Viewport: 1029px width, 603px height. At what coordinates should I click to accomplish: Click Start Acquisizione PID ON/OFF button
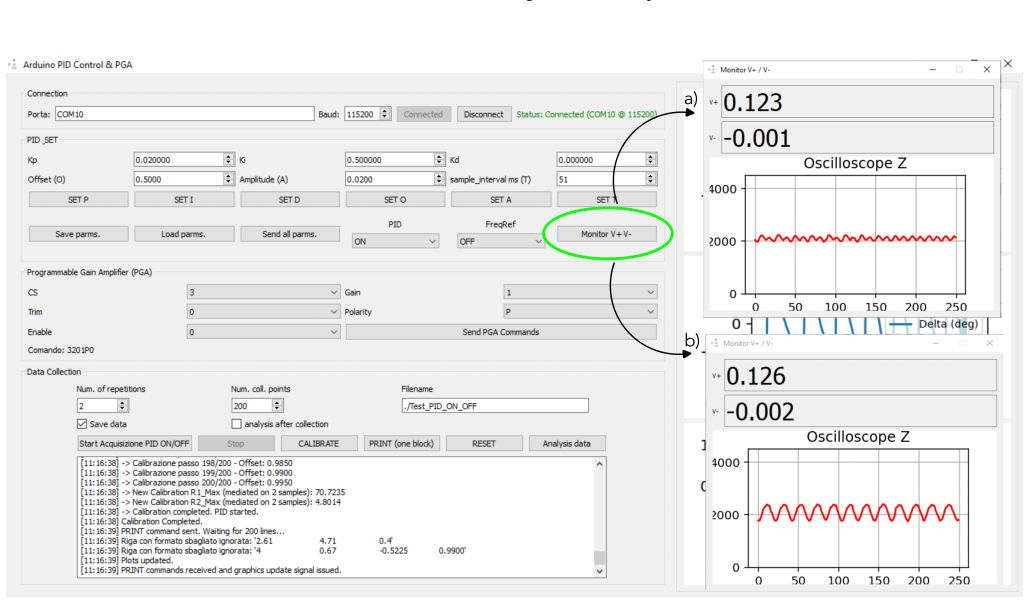pos(135,444)
